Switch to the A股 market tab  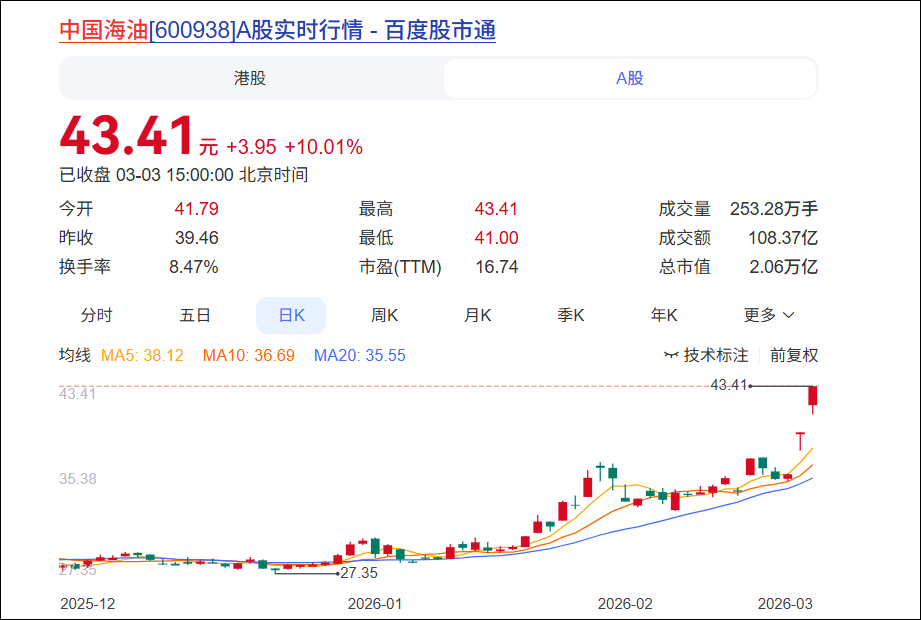pyautogui.click(x=629, y=78)
